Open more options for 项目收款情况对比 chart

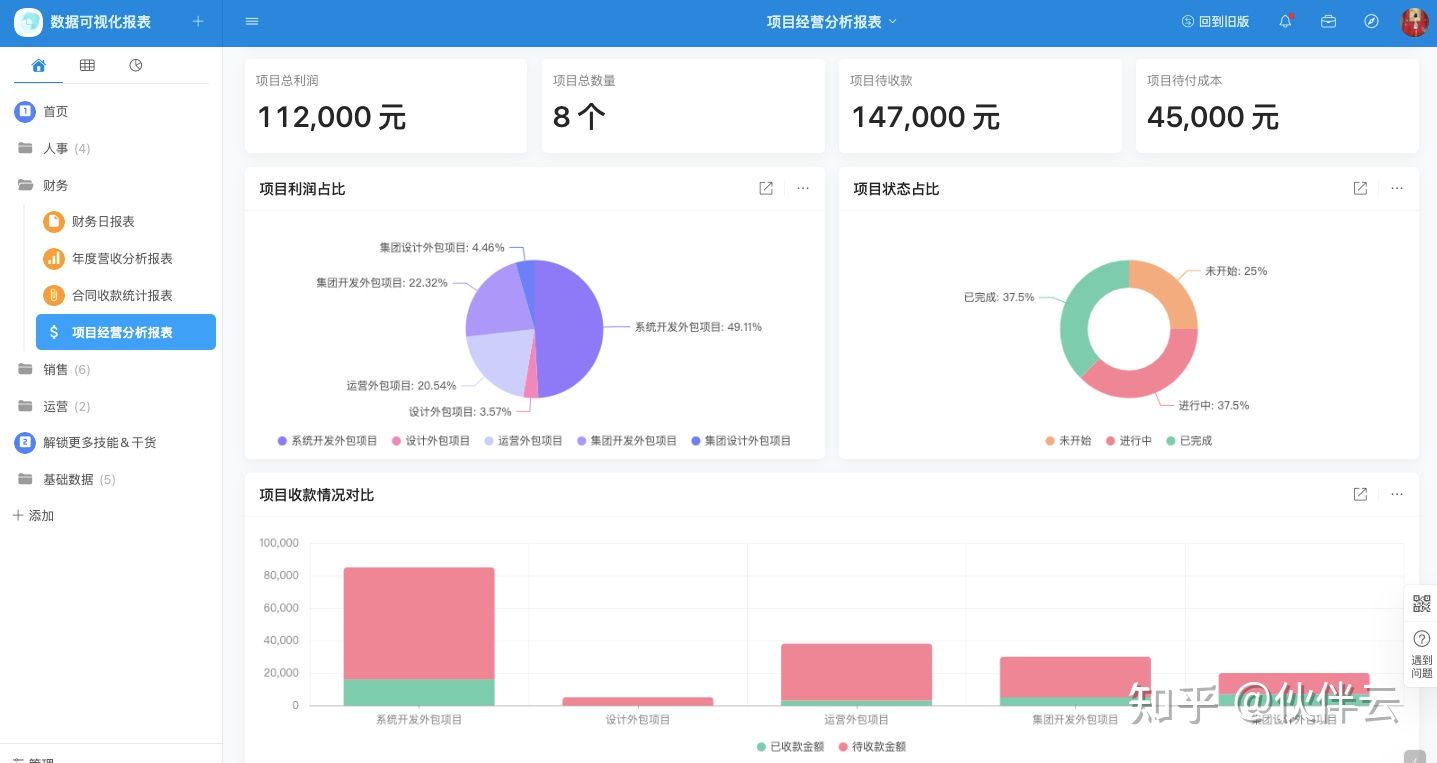click(x=1397, y=494)
